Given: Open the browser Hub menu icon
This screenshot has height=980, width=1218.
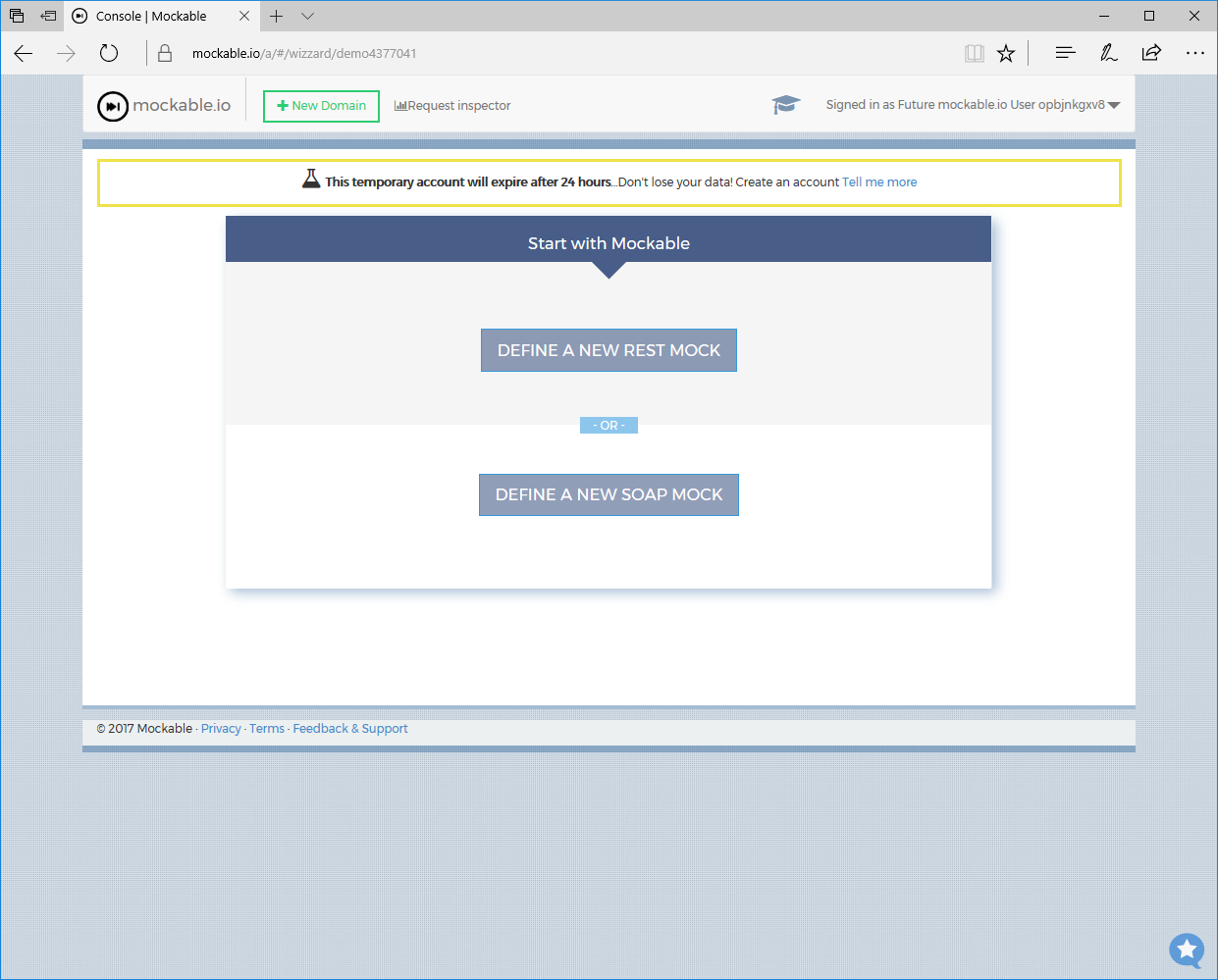Looking at the screenshot, I should pos(1065,54).
